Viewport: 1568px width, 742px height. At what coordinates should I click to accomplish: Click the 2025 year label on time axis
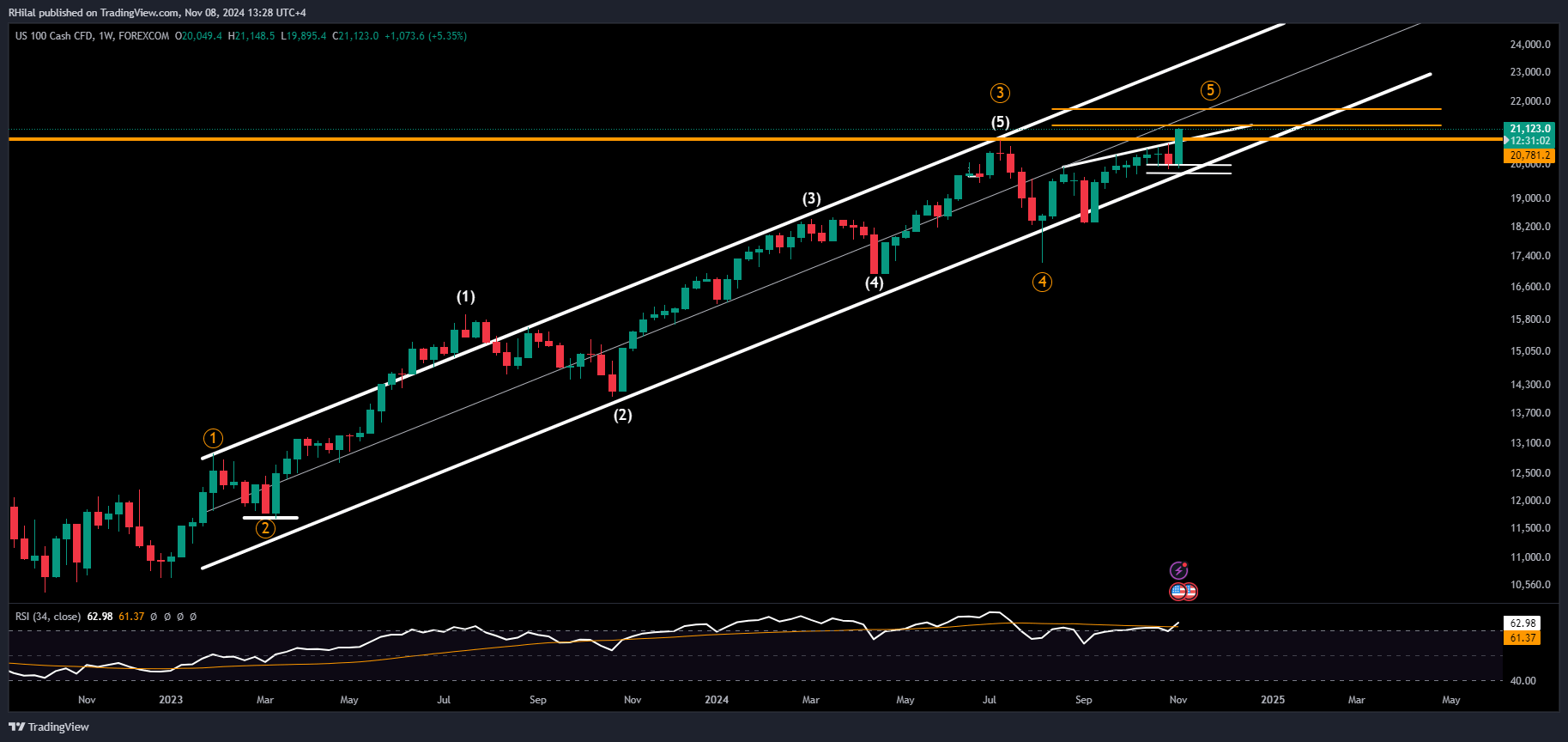pyautogui.click(x=1273, y=700)
